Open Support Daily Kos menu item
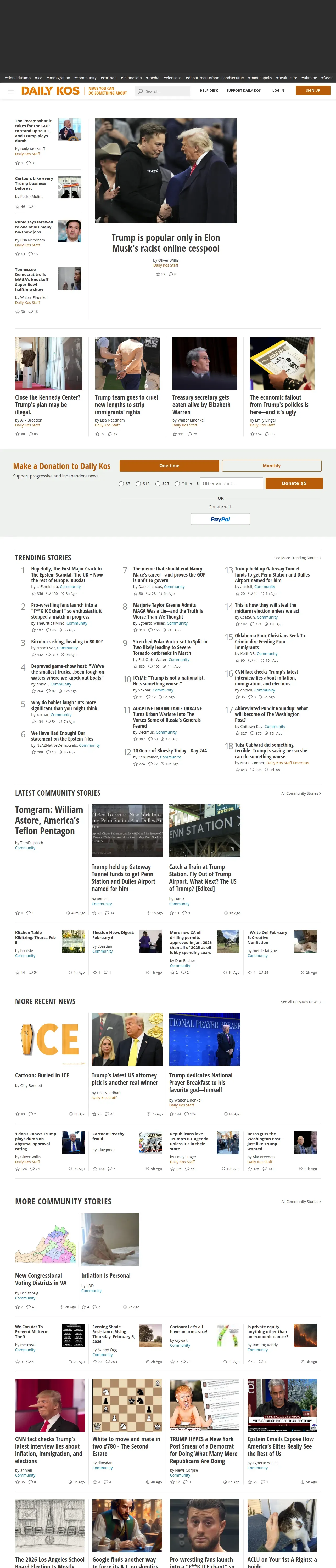 tap(243, 91)
